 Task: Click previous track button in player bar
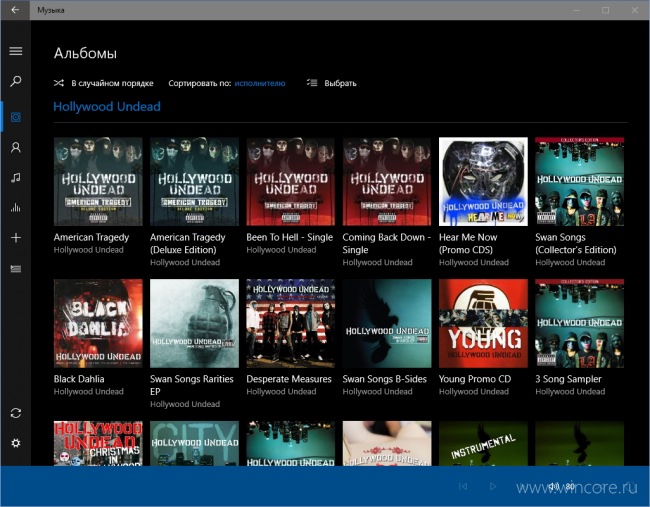[463, 486]
